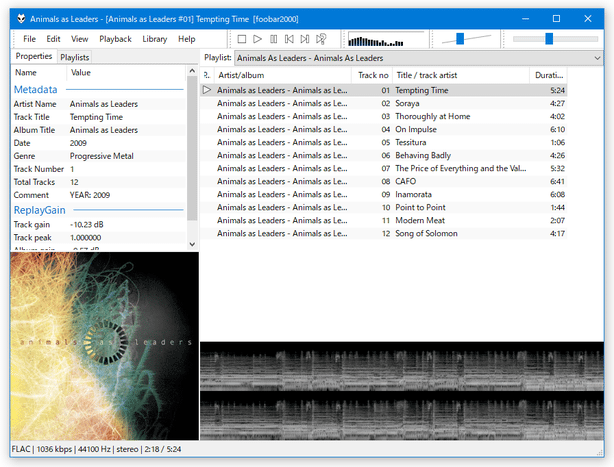Click the Name column header in properties
The height and width of the screenshot is (467, 614).
coord(39,73)
